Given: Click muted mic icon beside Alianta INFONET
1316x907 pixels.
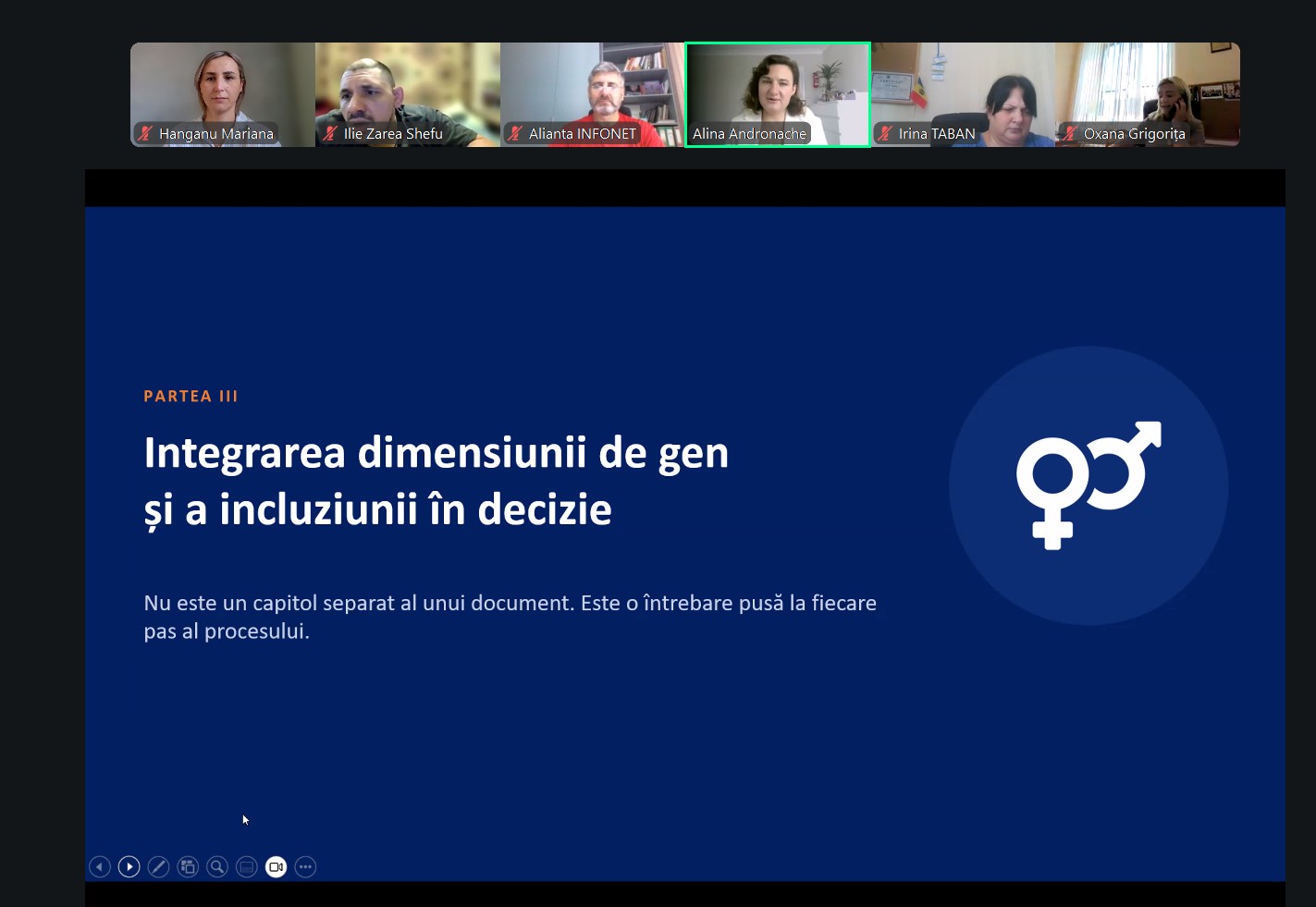Looking at the screenshot, I should (515, 133).
